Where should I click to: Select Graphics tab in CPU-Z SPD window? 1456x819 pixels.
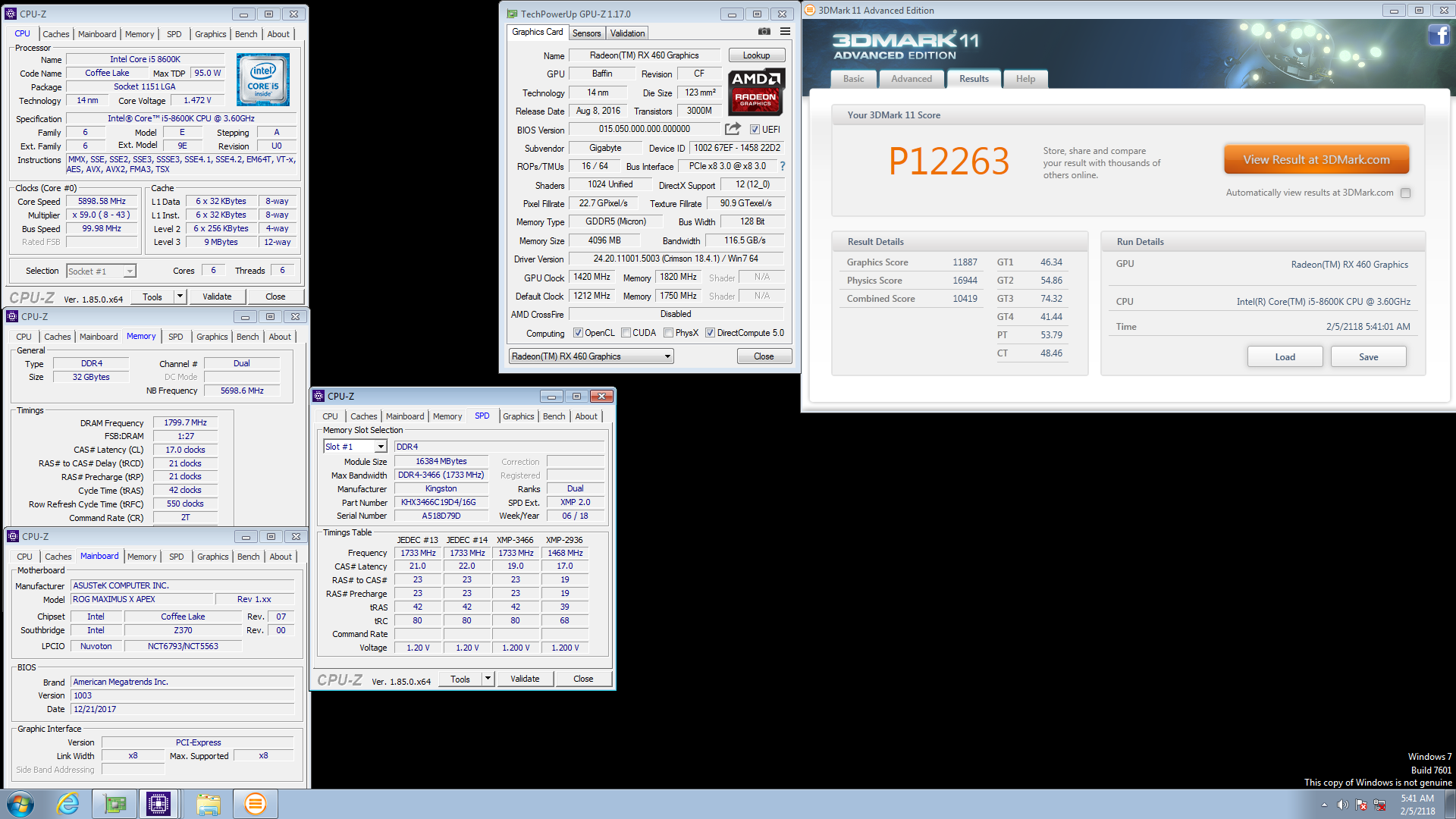tap(518, 416)
